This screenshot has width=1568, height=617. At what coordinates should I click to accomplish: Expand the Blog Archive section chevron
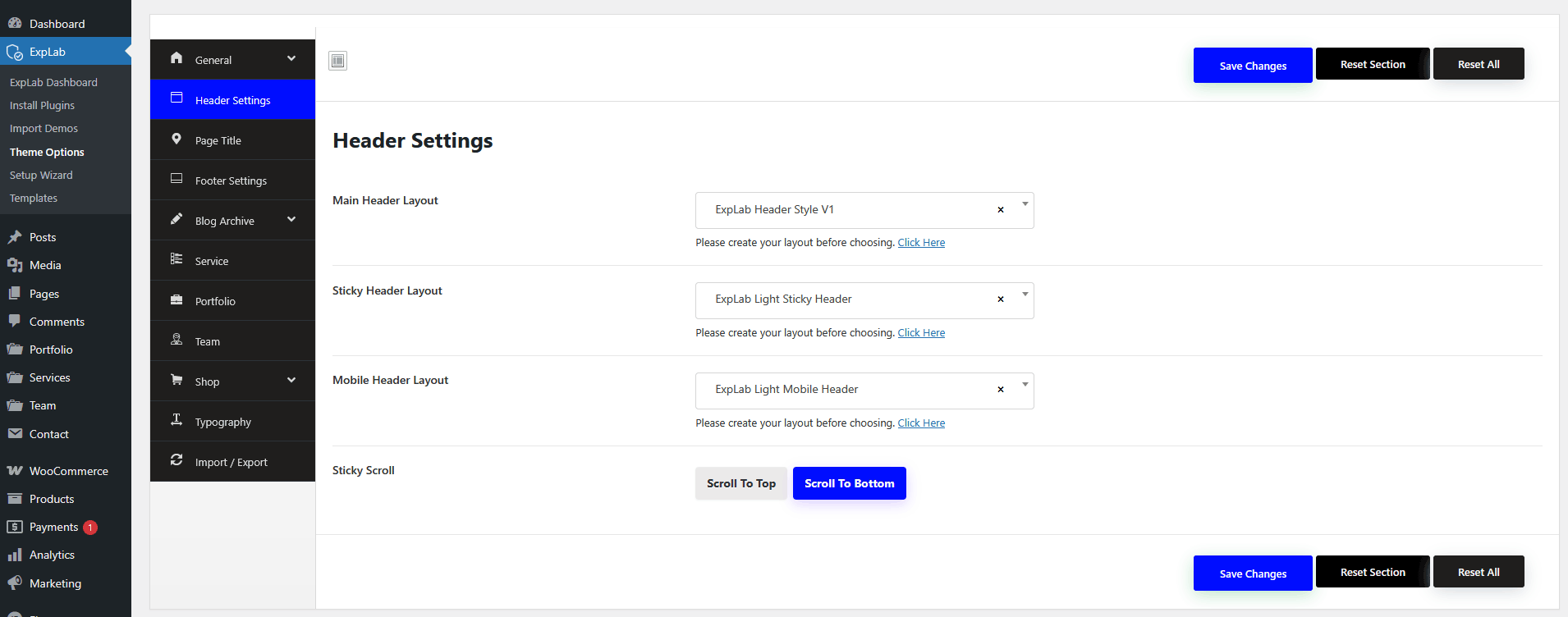coord(291,220)
